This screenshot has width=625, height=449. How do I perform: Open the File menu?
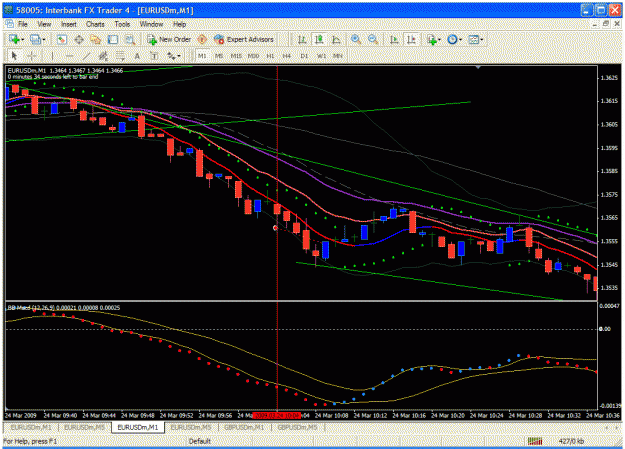(23, 24)
